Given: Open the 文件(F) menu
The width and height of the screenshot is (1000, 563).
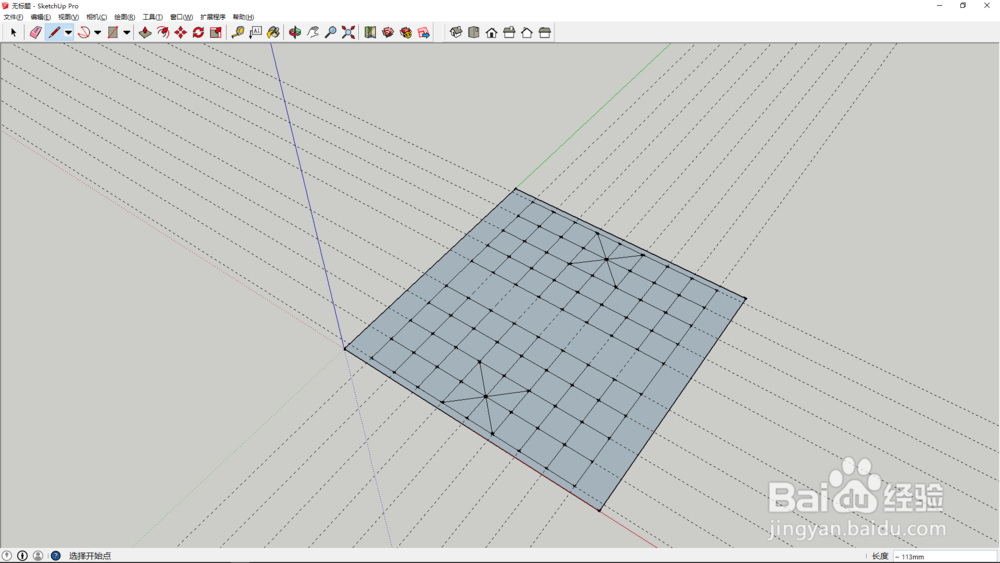Looking at the screenshot, I should 13,17.
